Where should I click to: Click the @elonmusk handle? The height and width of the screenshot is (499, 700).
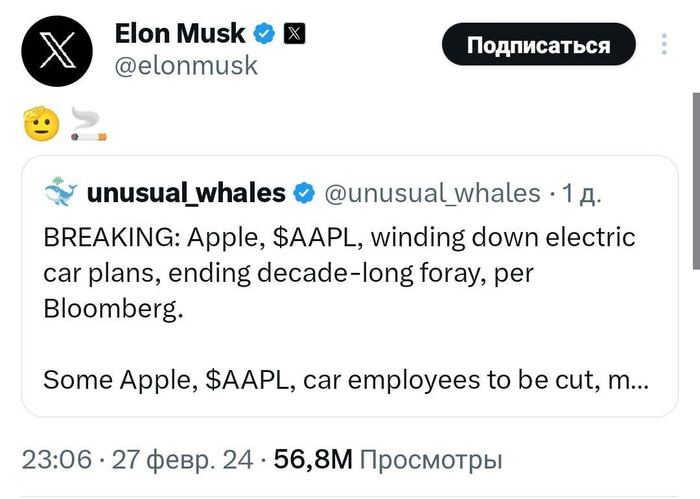pyautogui.click(x=187, y=66)
